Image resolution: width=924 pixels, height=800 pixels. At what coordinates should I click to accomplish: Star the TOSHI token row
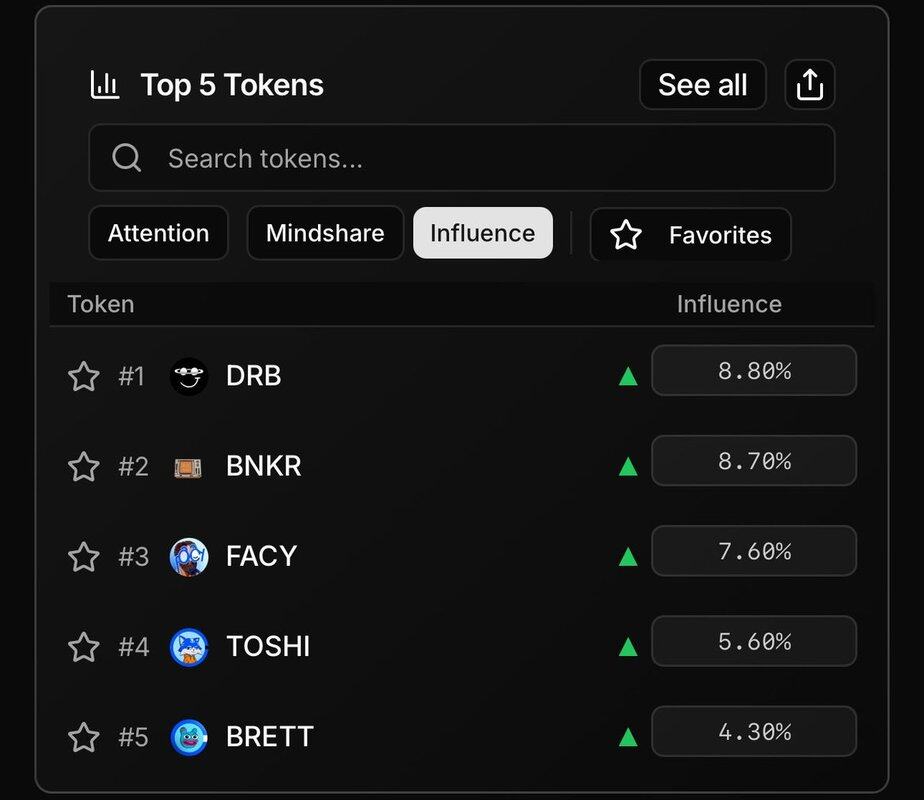[84, 647]
